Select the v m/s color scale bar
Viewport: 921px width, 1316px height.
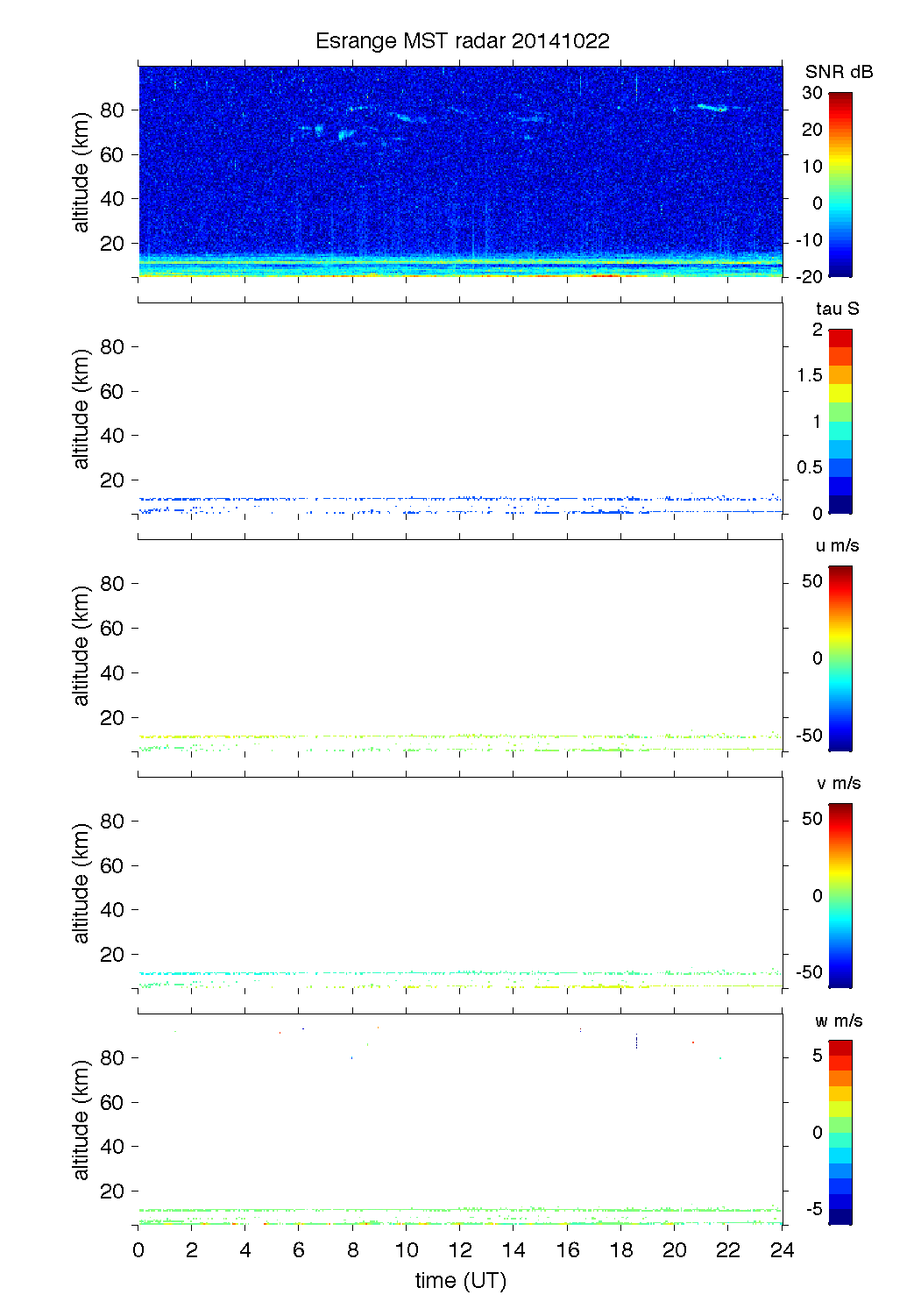coord(840,895)
